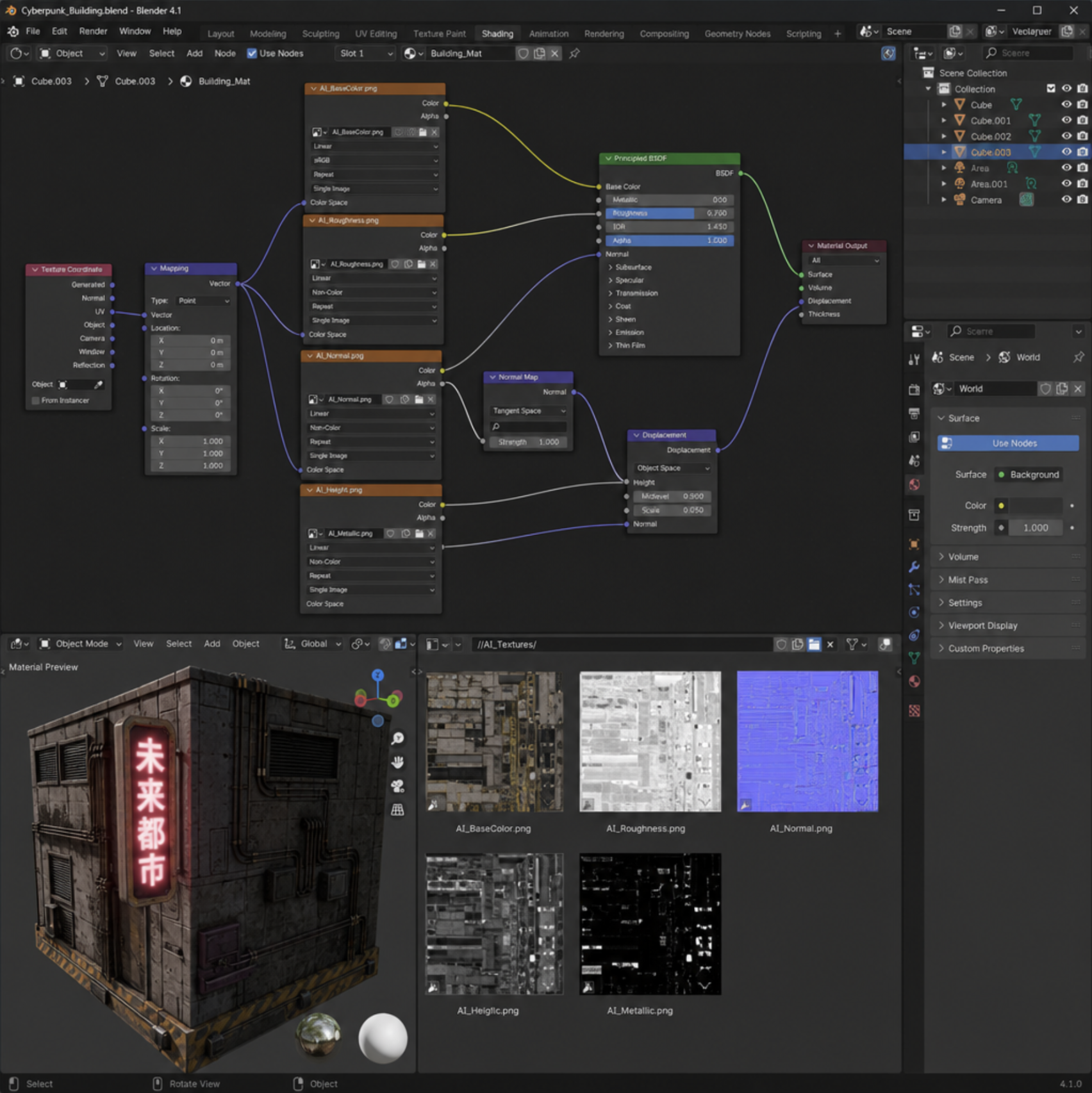Toggle the Use Nodes checkbox
This screenshot has width=1092, height=1093.
tap(252, 53)
